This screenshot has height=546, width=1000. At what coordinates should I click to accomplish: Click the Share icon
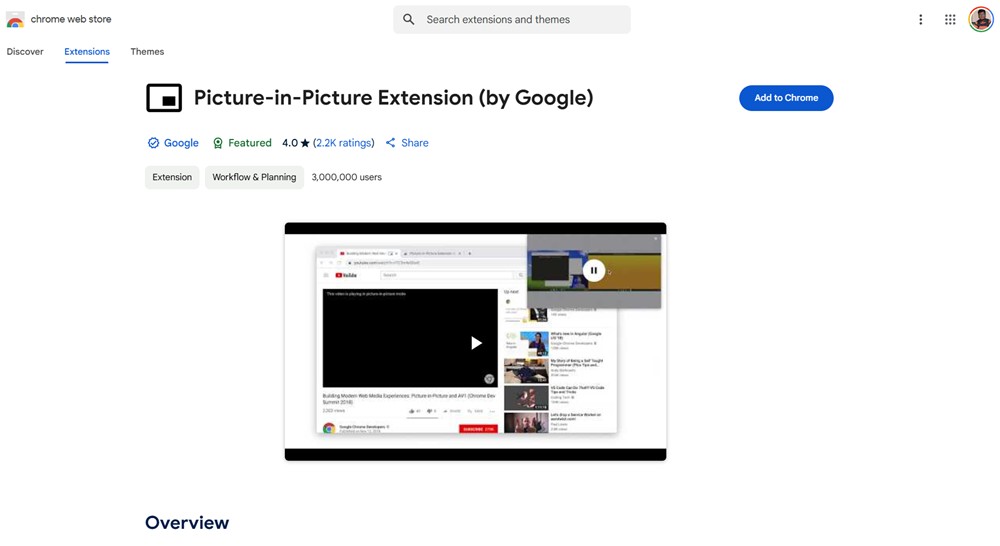pyautogui.click(x=390, y=143)
